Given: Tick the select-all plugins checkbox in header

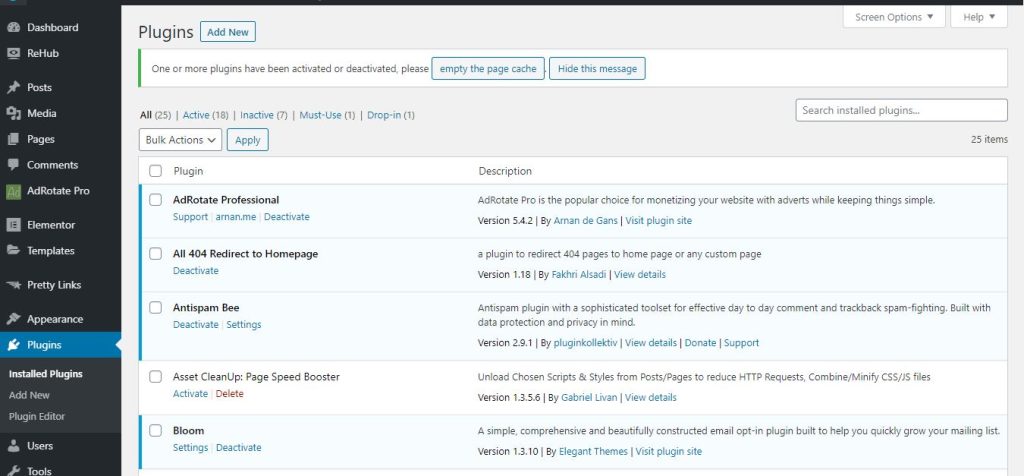Looking at the screenshot, I should click(x=155, y=171).
